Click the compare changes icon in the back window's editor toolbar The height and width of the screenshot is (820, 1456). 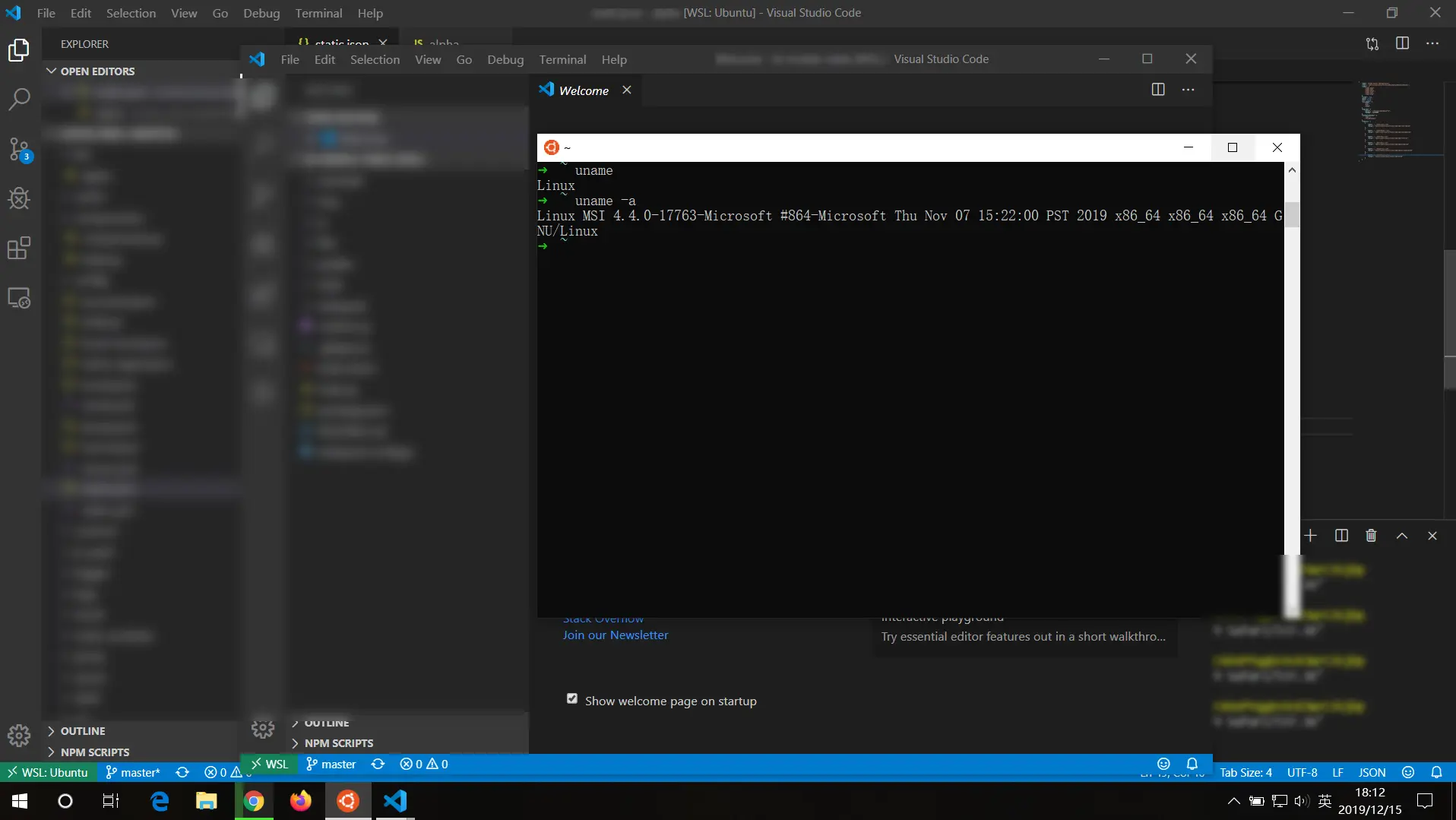pyautogui.click(x=1372, y=43)
